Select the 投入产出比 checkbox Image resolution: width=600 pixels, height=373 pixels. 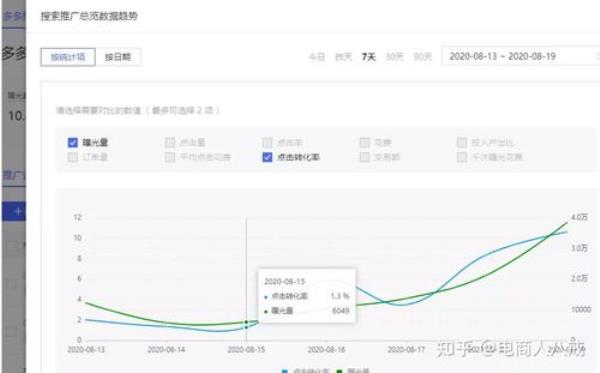click(x=462, y=143)
